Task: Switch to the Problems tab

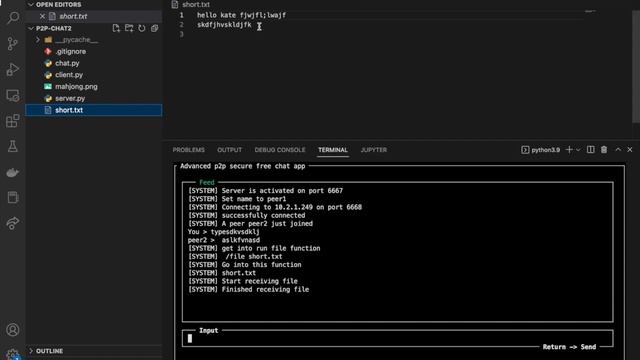Action: 189,150
